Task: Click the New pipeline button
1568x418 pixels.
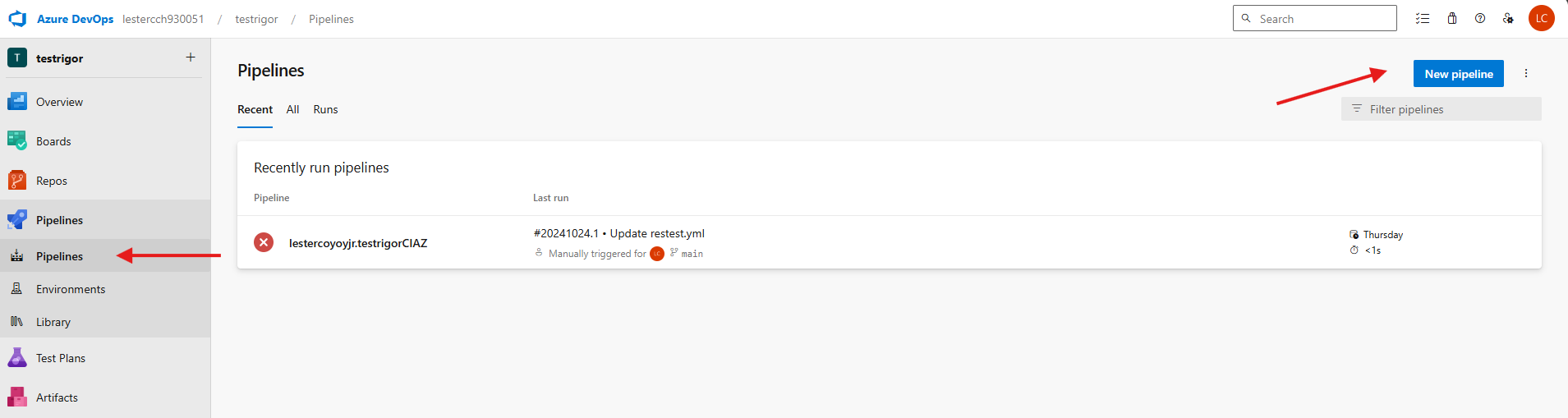Action: tap(1458, 74)
